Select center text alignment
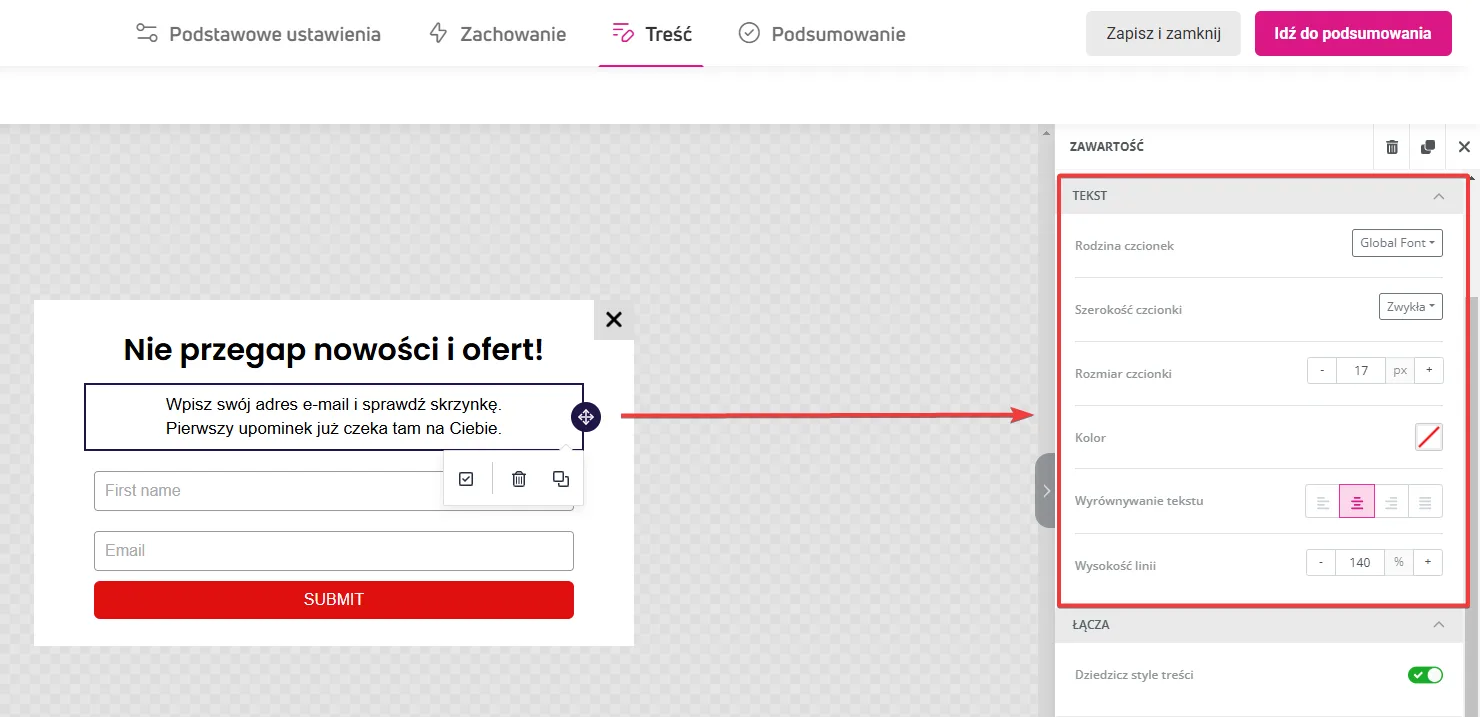1480x717 pixels. [x=1357, y=502]
